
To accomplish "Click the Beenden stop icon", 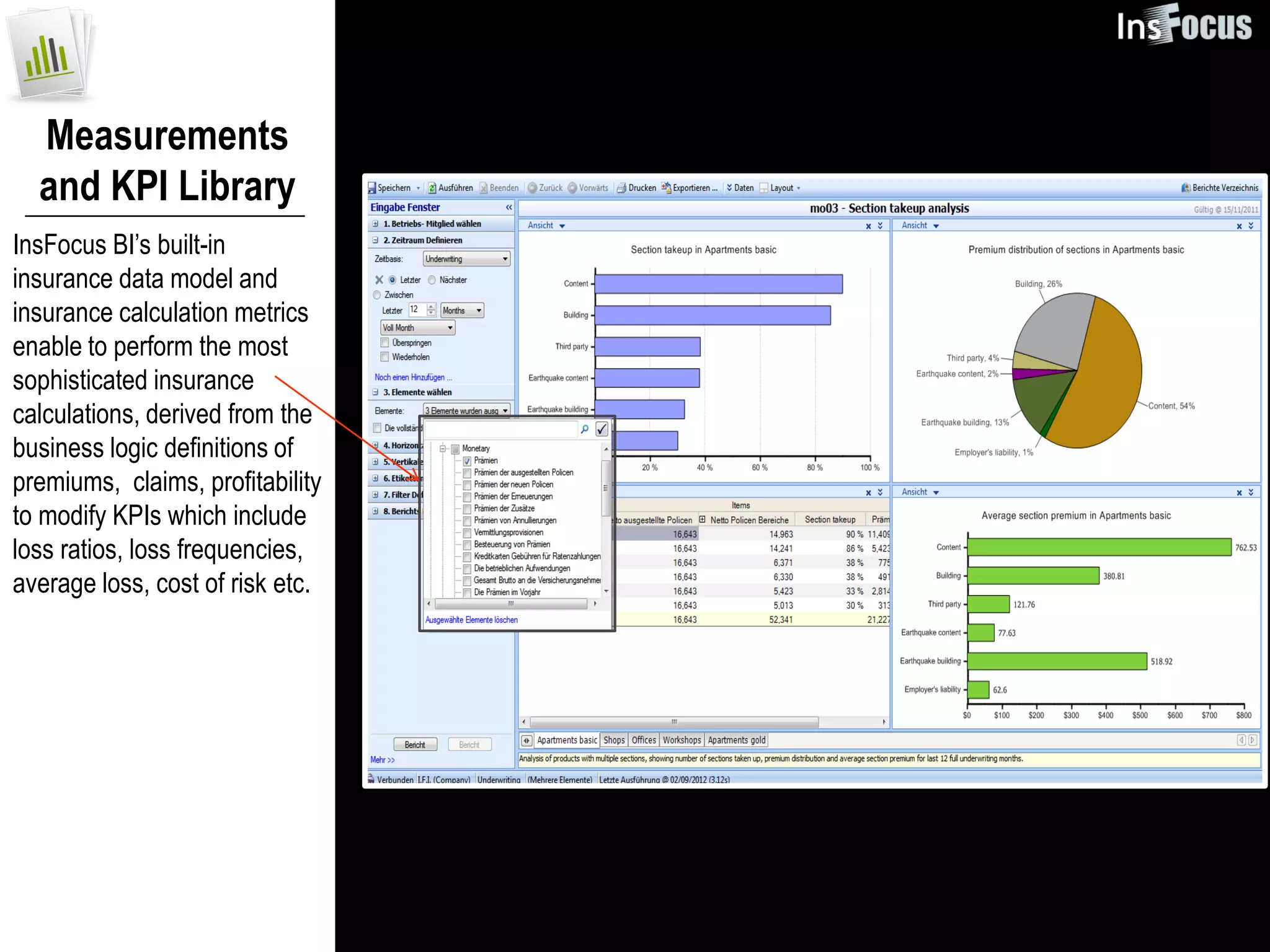I will coord(483,188).
